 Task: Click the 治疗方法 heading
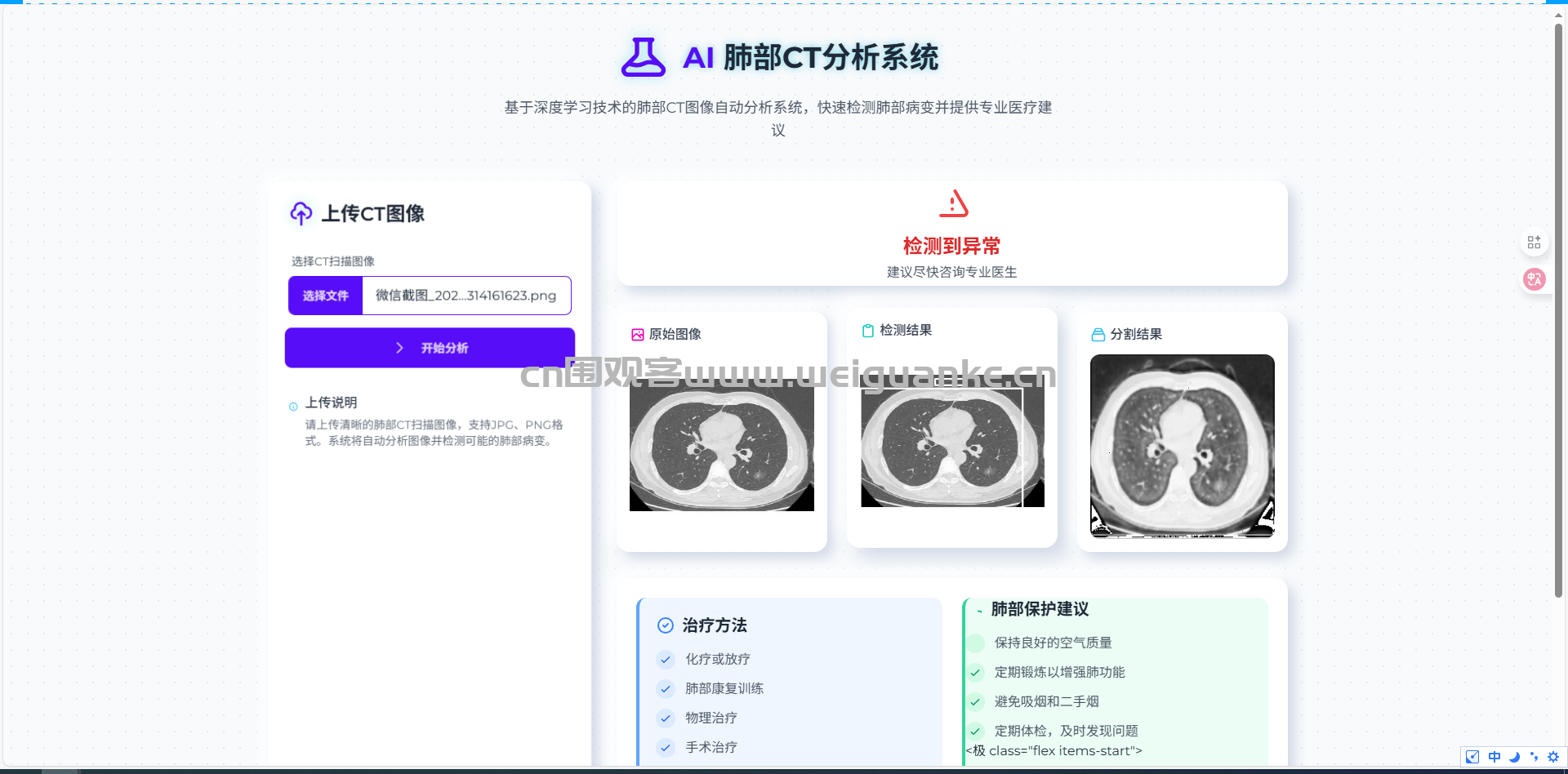(x=715, y=625)
